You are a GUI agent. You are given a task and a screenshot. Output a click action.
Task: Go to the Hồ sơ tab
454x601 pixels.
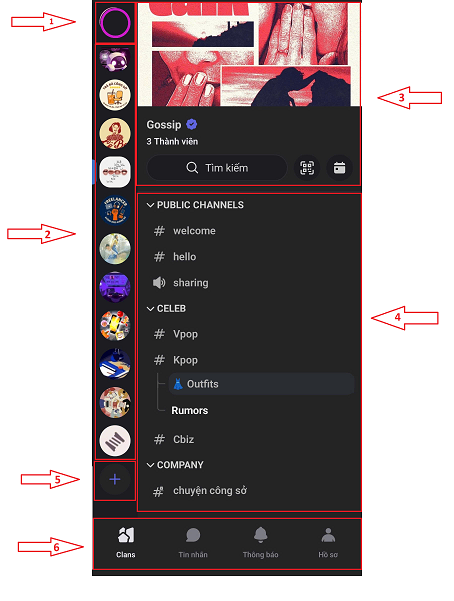point(328,544)
